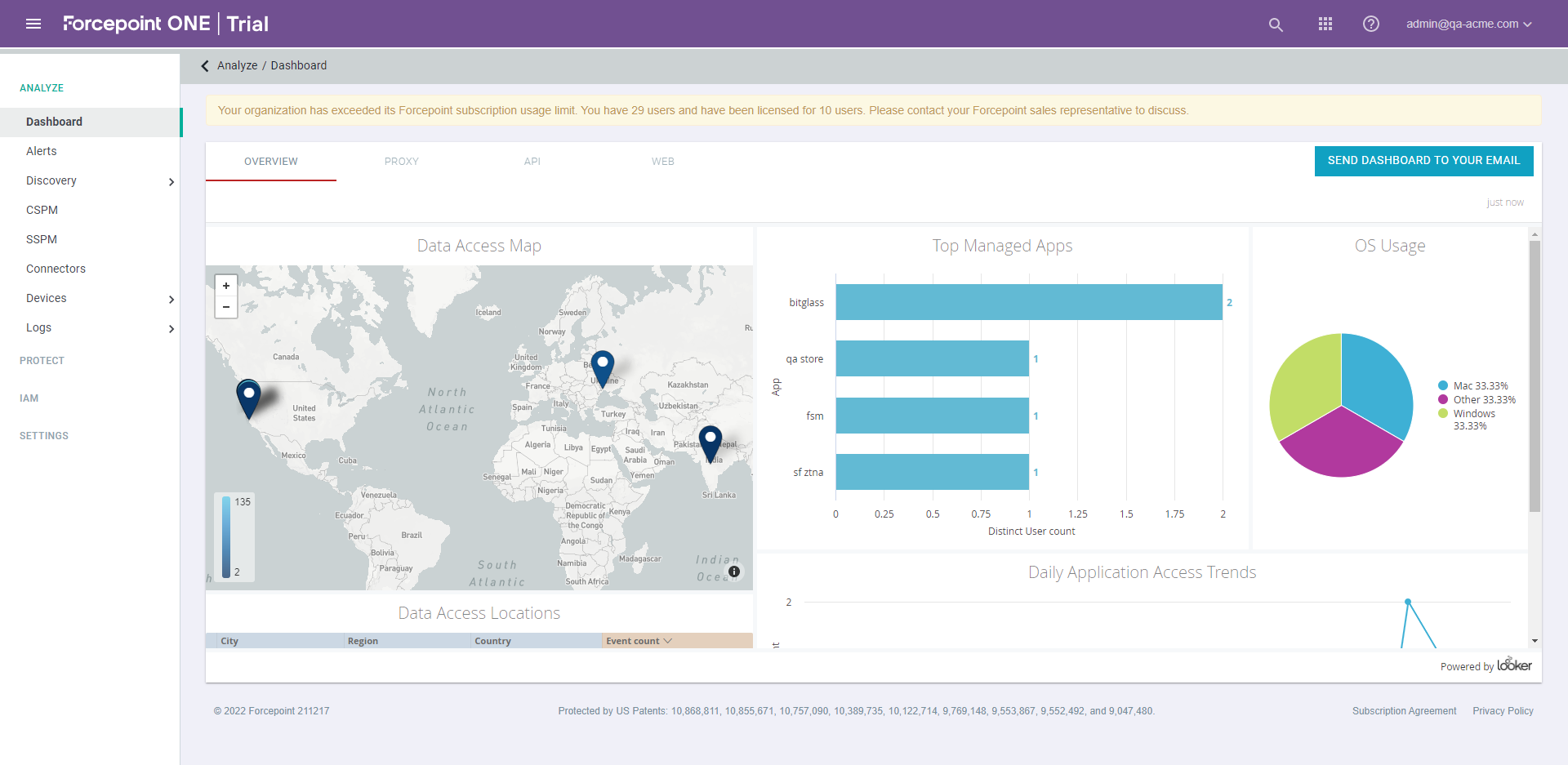Click the map pin over Ukraine

603,369
